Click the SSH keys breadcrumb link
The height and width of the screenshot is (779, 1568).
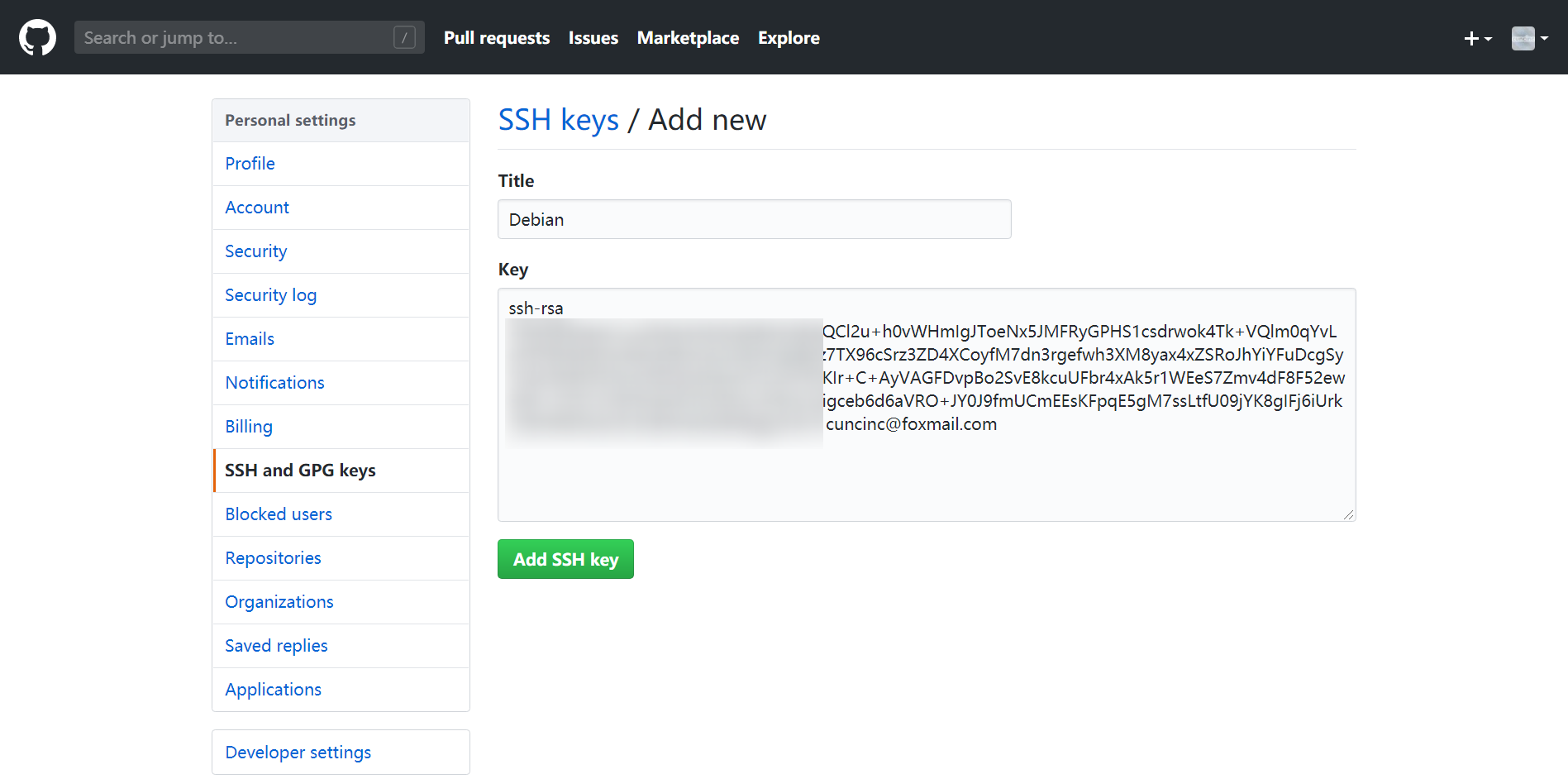(x=558, y=120)
